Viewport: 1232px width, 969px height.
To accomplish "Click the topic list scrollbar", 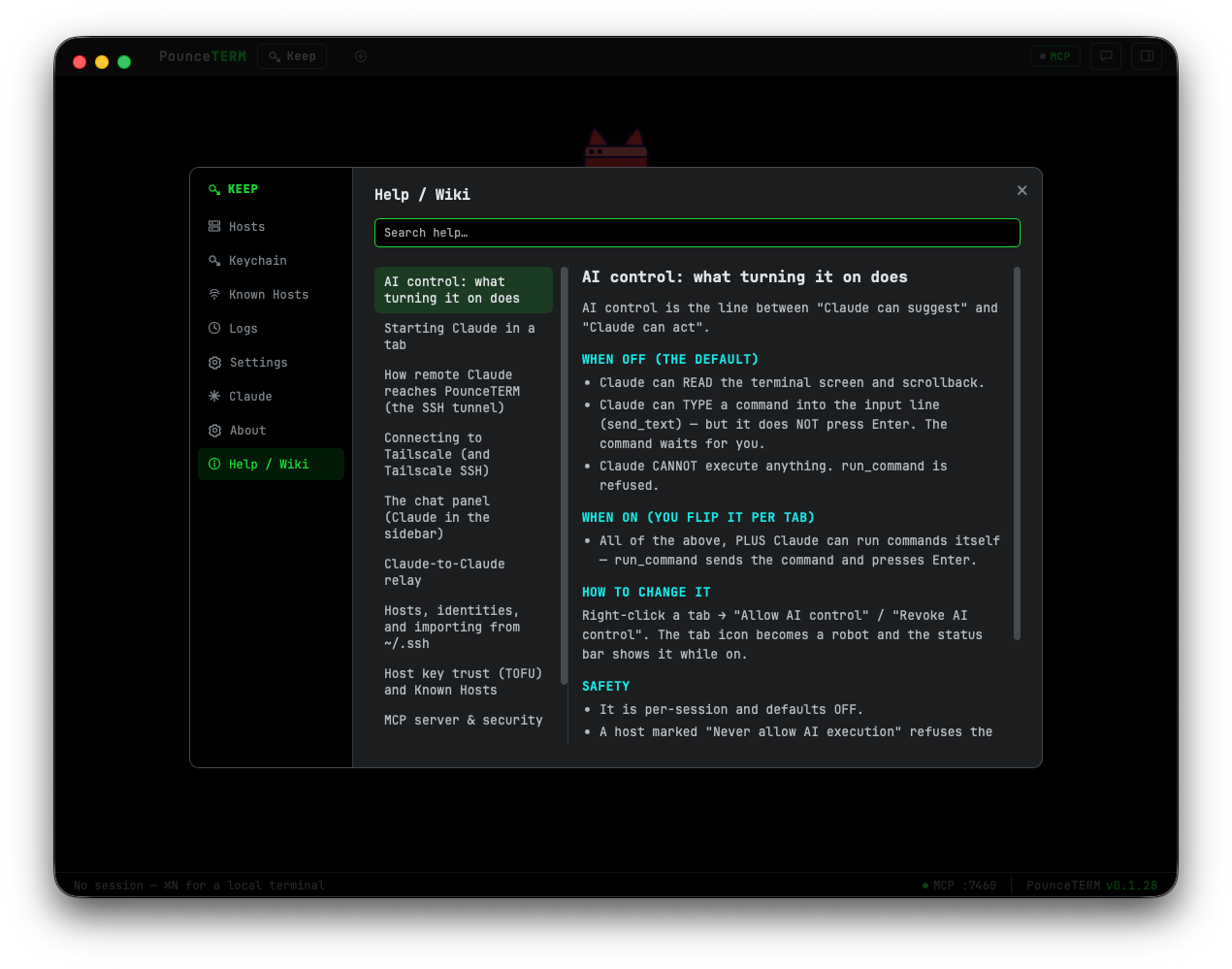I will coord(564,475).
